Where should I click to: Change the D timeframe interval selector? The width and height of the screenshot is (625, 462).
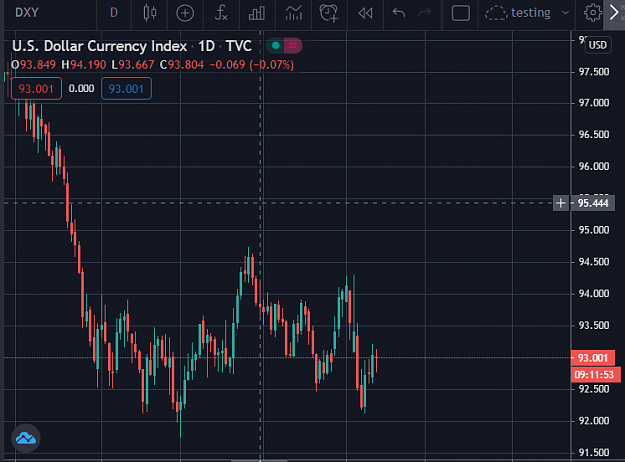114,13
